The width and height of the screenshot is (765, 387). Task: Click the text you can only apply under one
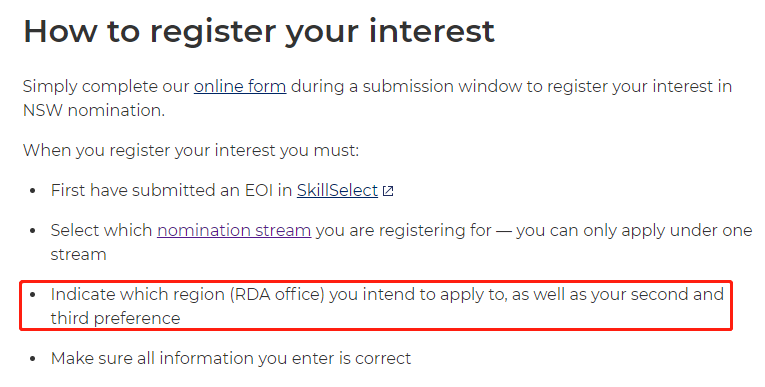pos(634,230)
